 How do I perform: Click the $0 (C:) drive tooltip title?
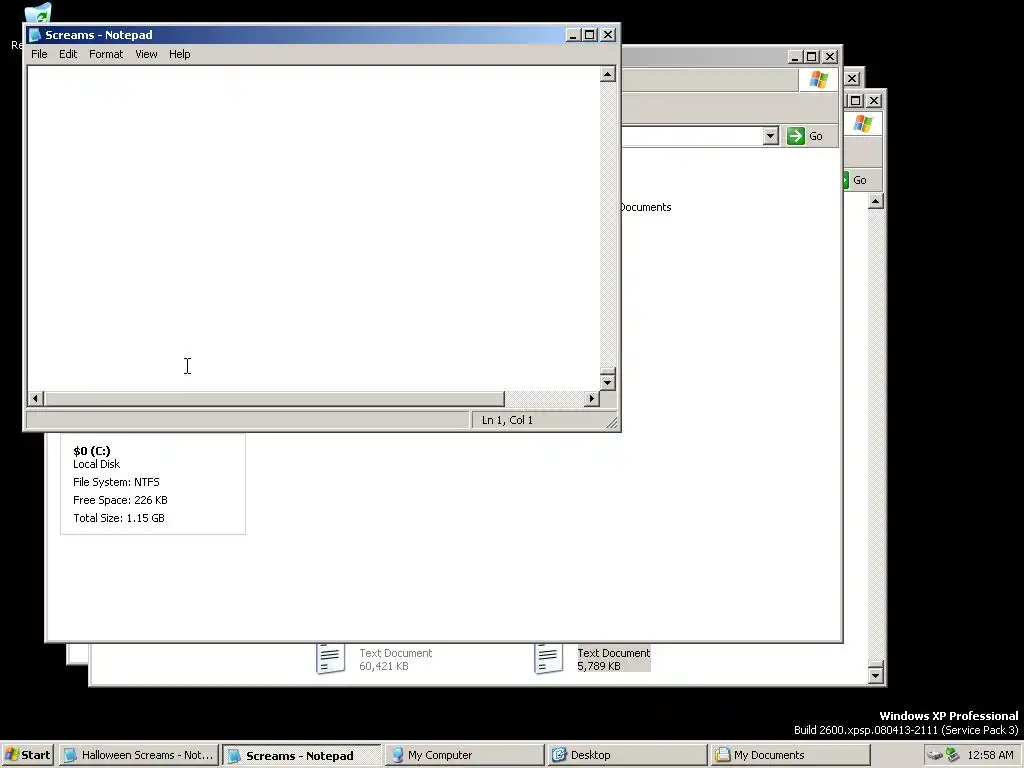pyautogui.click(x=92, y=451)
